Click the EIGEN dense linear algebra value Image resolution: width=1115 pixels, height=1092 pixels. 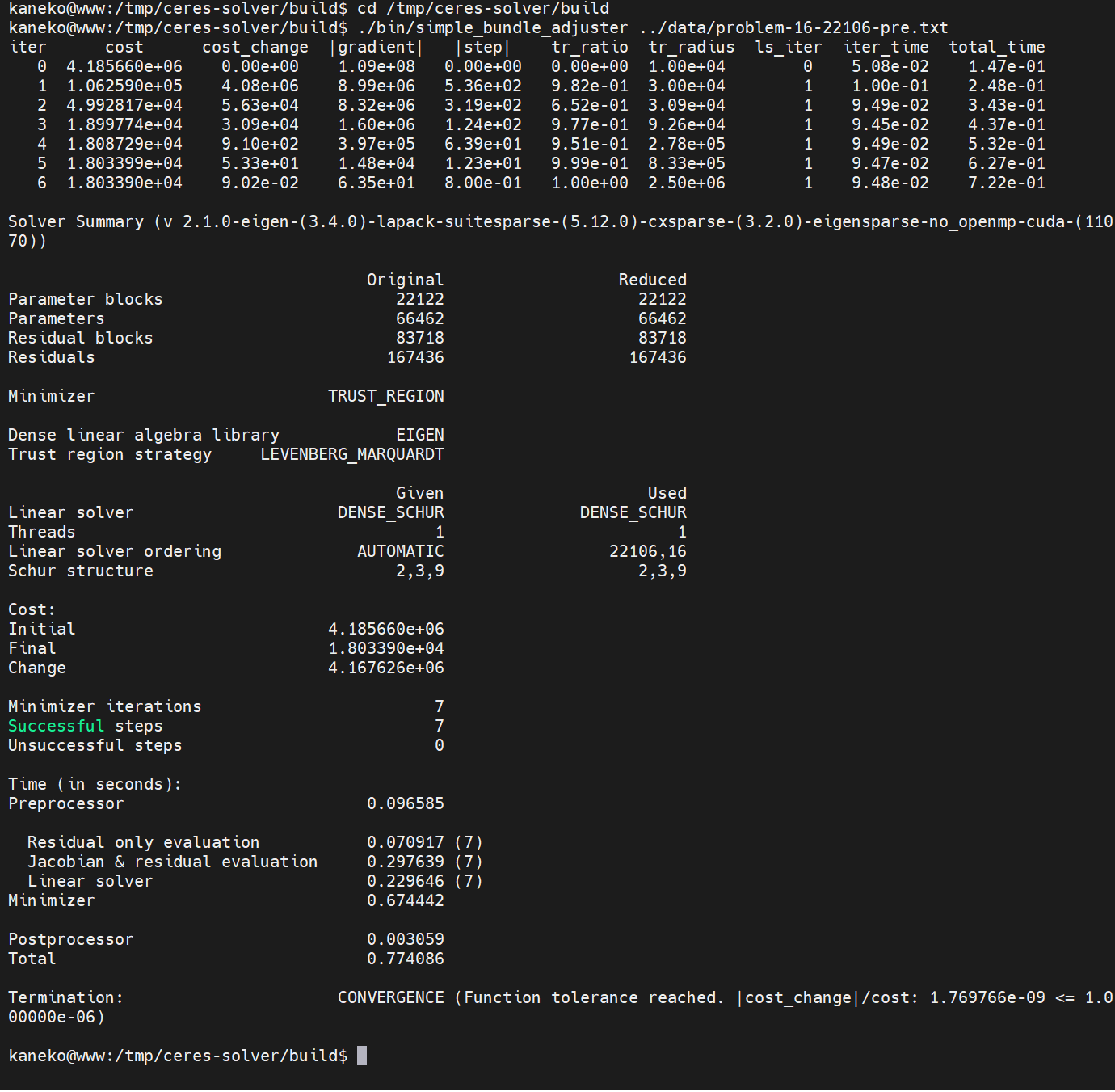click(x=419, y=435)
